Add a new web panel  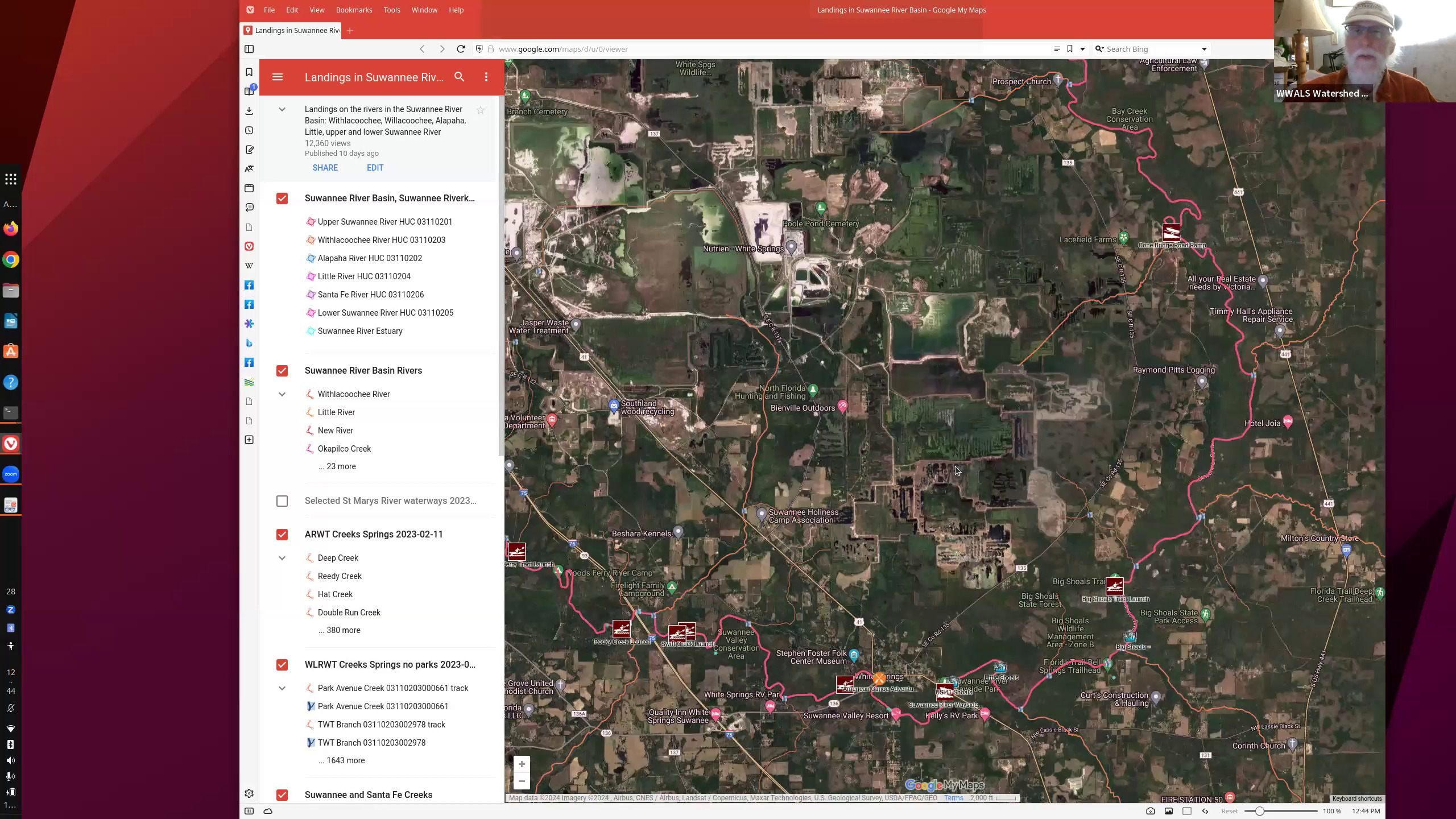[x=249, y=440]
